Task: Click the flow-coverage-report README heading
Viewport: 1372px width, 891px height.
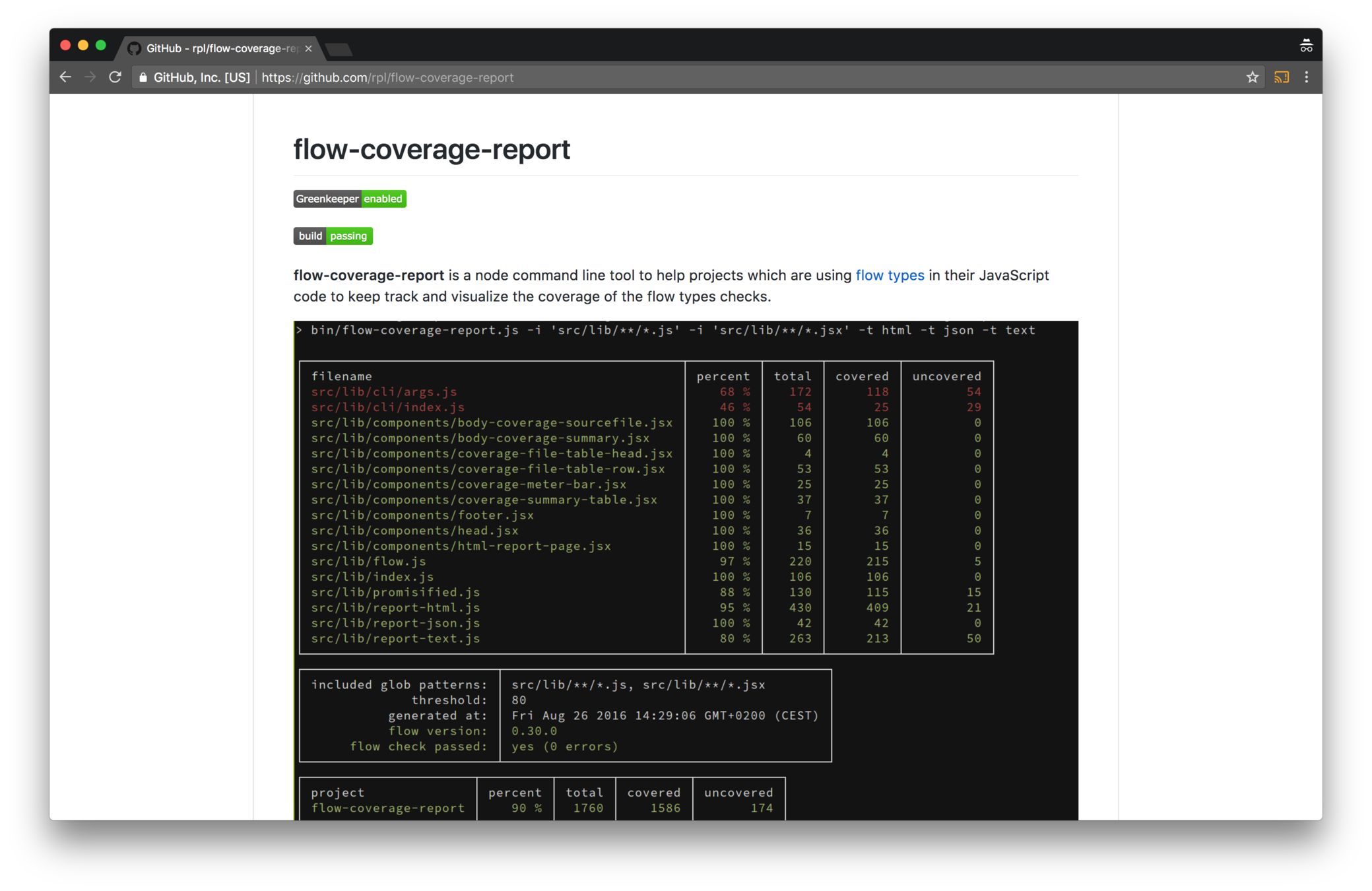Action: [x=431, y=149]
